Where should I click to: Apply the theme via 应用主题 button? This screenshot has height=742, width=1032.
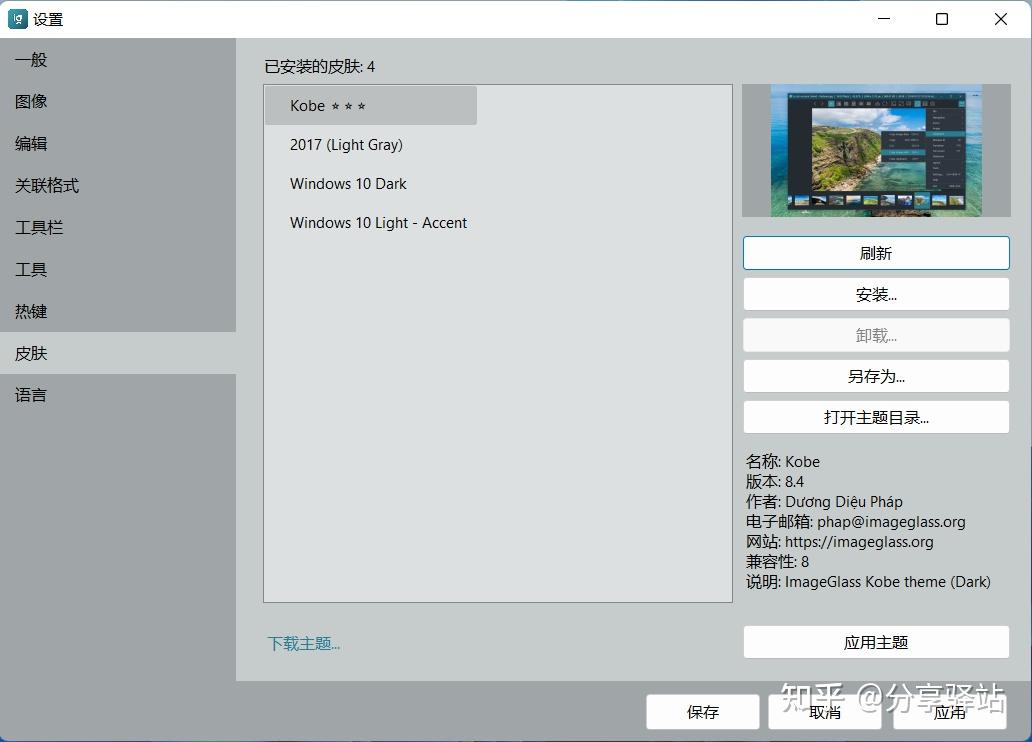875,642
